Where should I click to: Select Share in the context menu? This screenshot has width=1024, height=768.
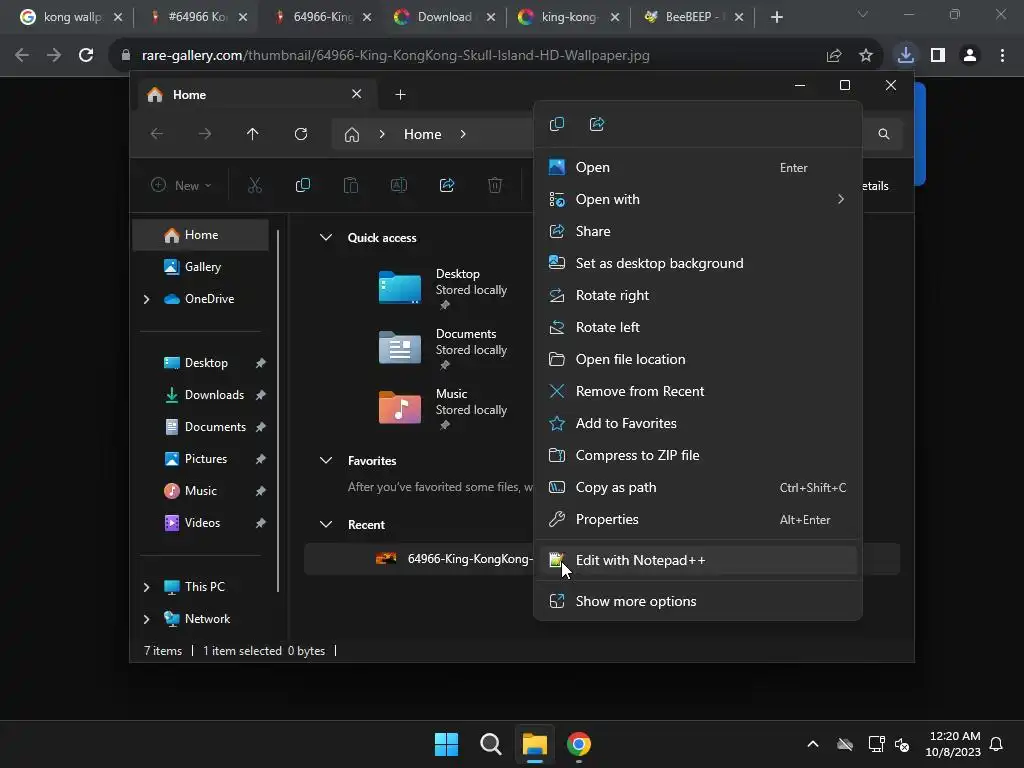[697, 231]
